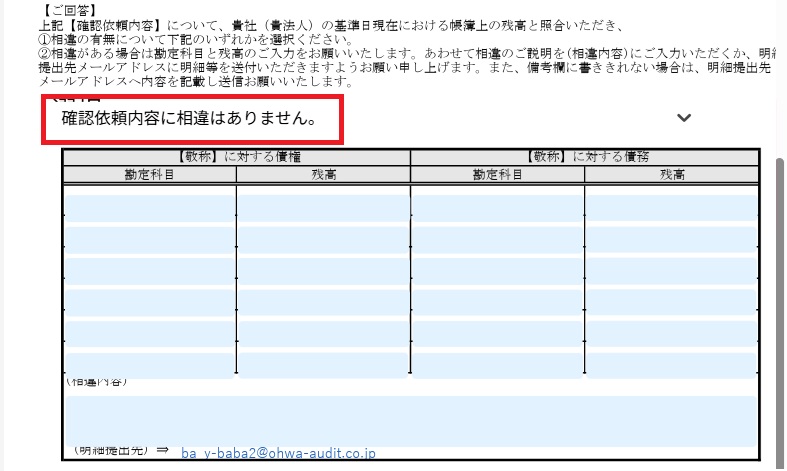This screenshot has width=787, height=471.
Task: Click fifth row 残高 cell under 債権
Action: click(x=323, y=334)
